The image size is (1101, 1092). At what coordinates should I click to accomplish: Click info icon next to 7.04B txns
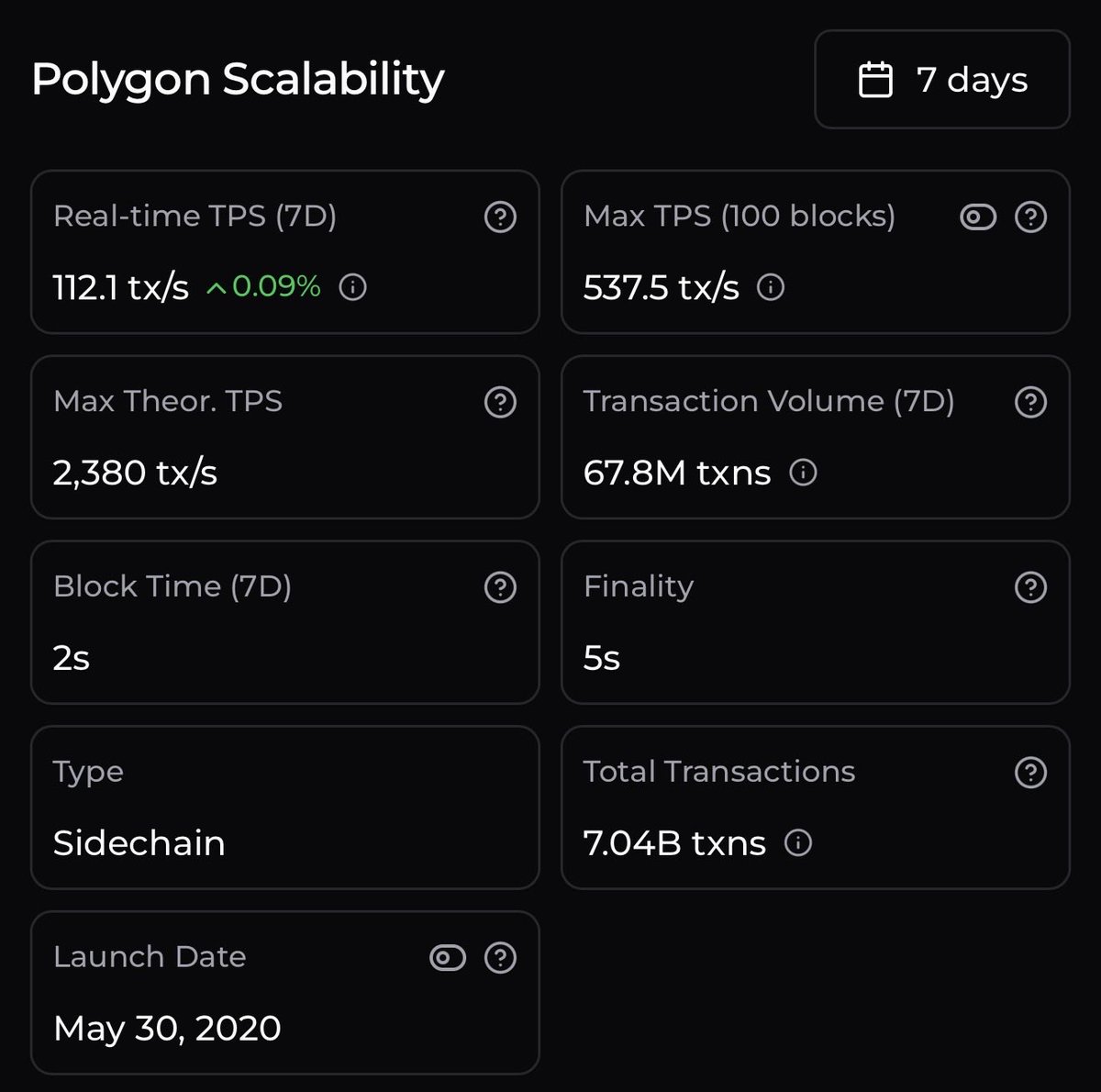coord(798,842)
